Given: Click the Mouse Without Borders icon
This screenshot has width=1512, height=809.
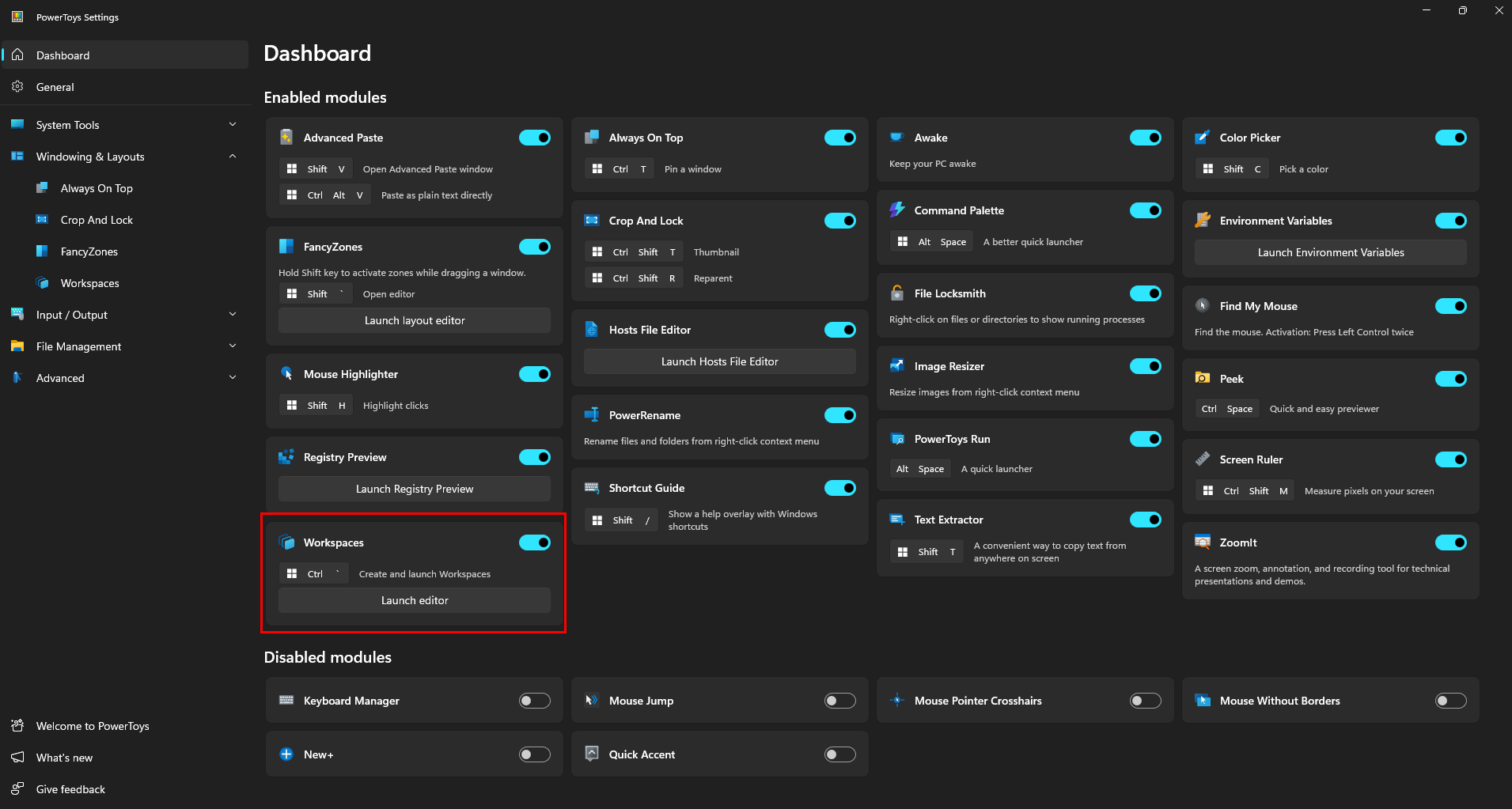Looking at the screenshot, I should [x=1203, y=701].
